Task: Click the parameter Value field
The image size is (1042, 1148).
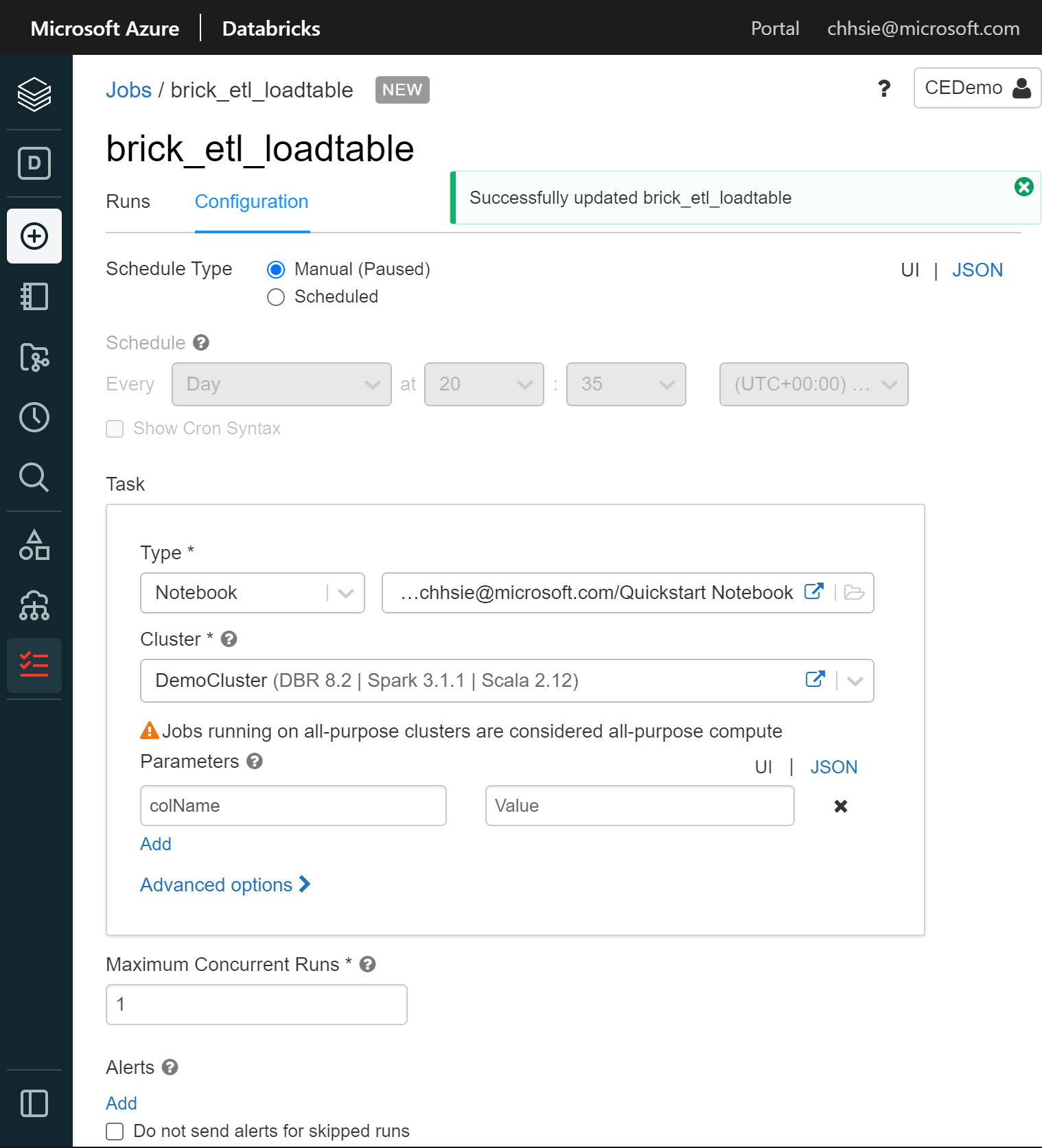Action: pos(640,806)
